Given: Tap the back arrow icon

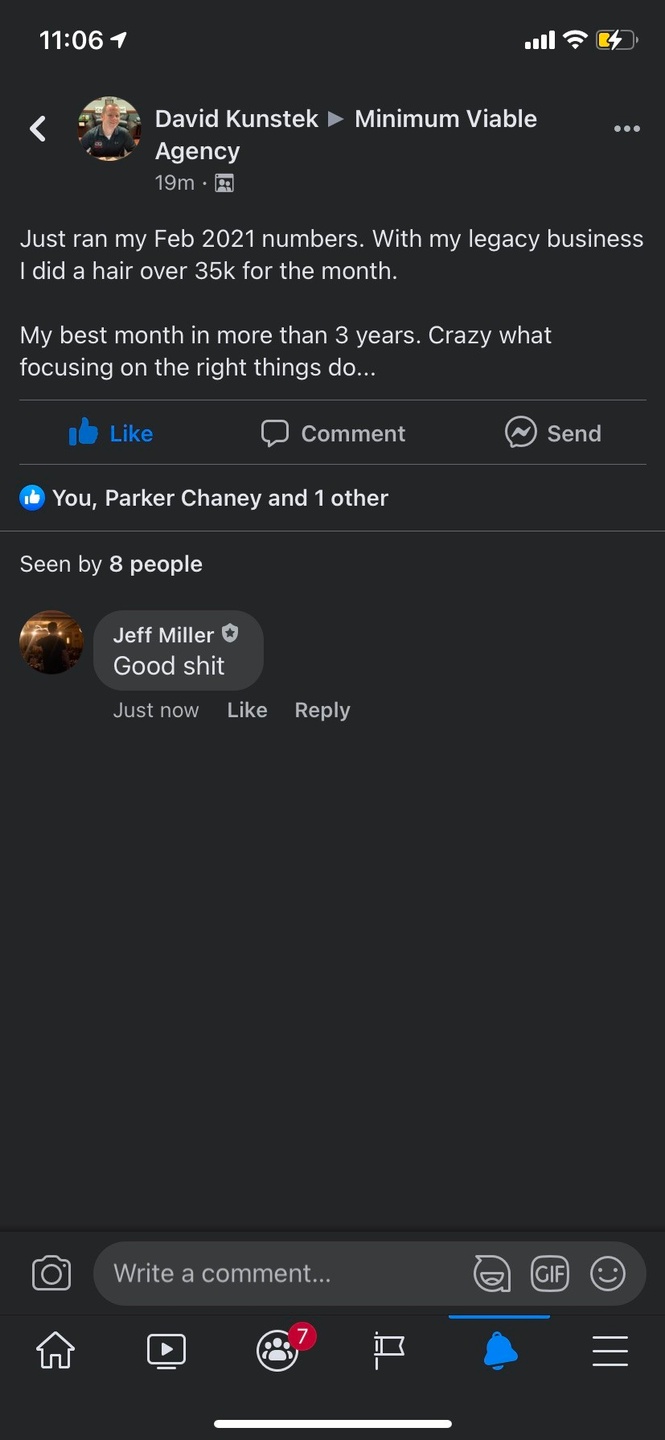Looking at the screenshot, I should coord(38,129).
